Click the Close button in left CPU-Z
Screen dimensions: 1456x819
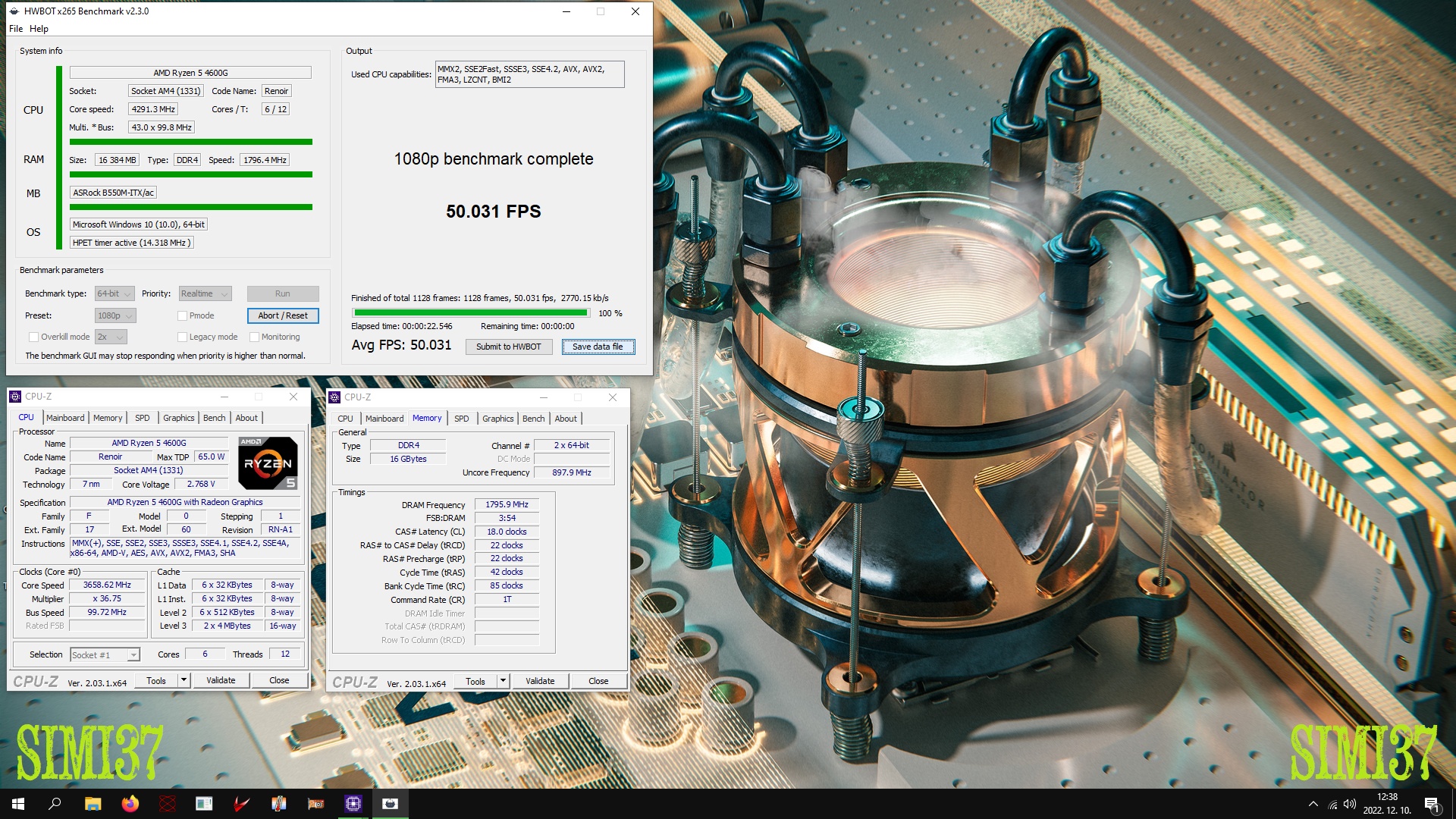[x=279, y=680]
